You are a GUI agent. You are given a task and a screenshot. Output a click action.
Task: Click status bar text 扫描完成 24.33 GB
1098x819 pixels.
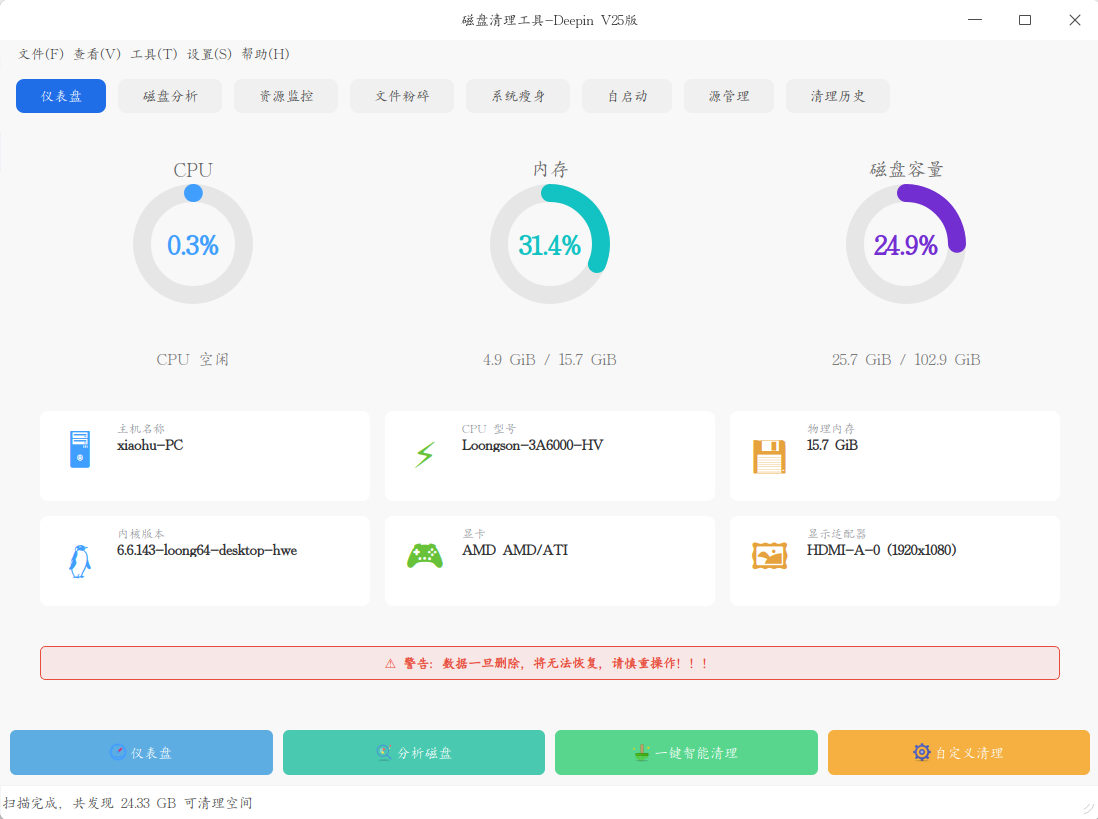pyautogui.click(x=128, y=803)
